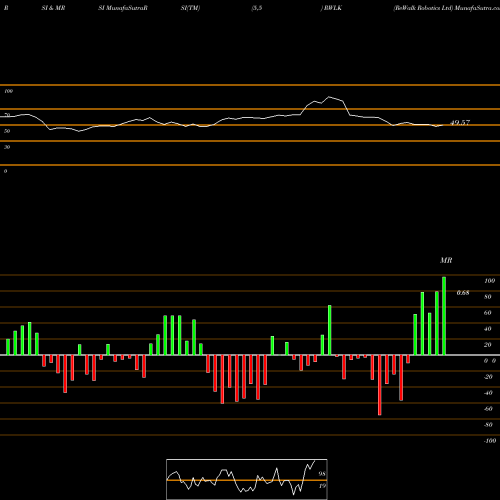
Task: Click '(ReWalk Robotics Ltd) MunafaSutra.com' title text
Action: pyautogui.click(x=446, y=8)
